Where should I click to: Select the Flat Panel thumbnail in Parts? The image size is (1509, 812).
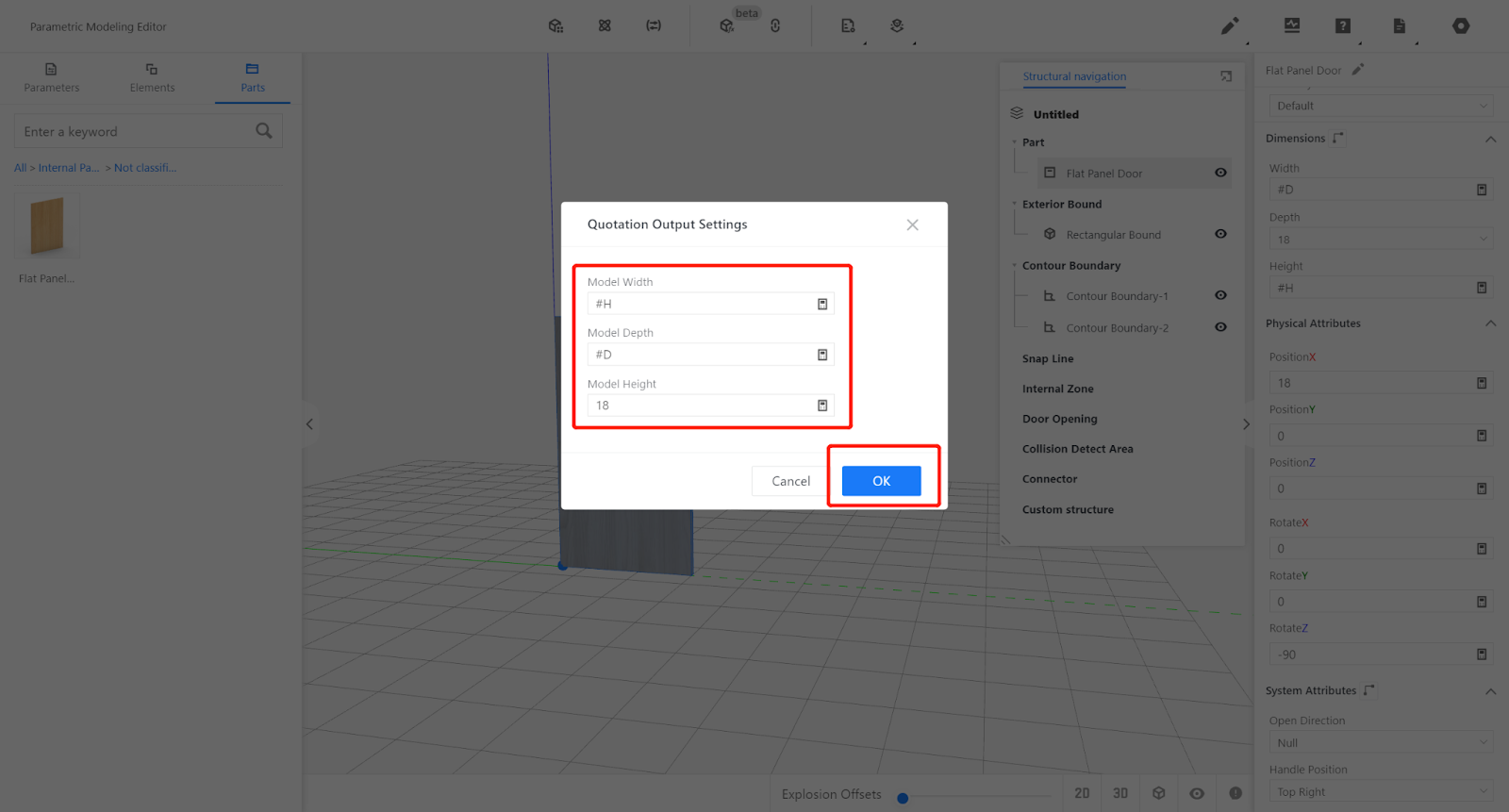click(47, 226)
